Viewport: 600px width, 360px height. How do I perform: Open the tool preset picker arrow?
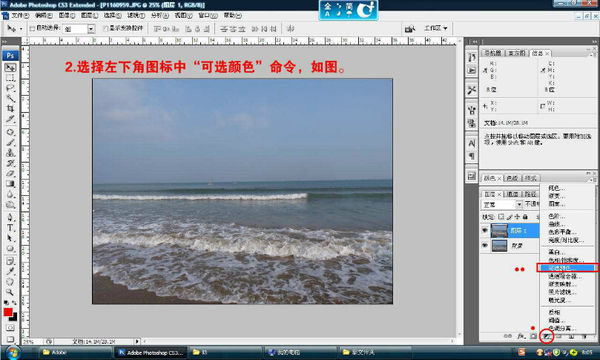click(21, 29)
